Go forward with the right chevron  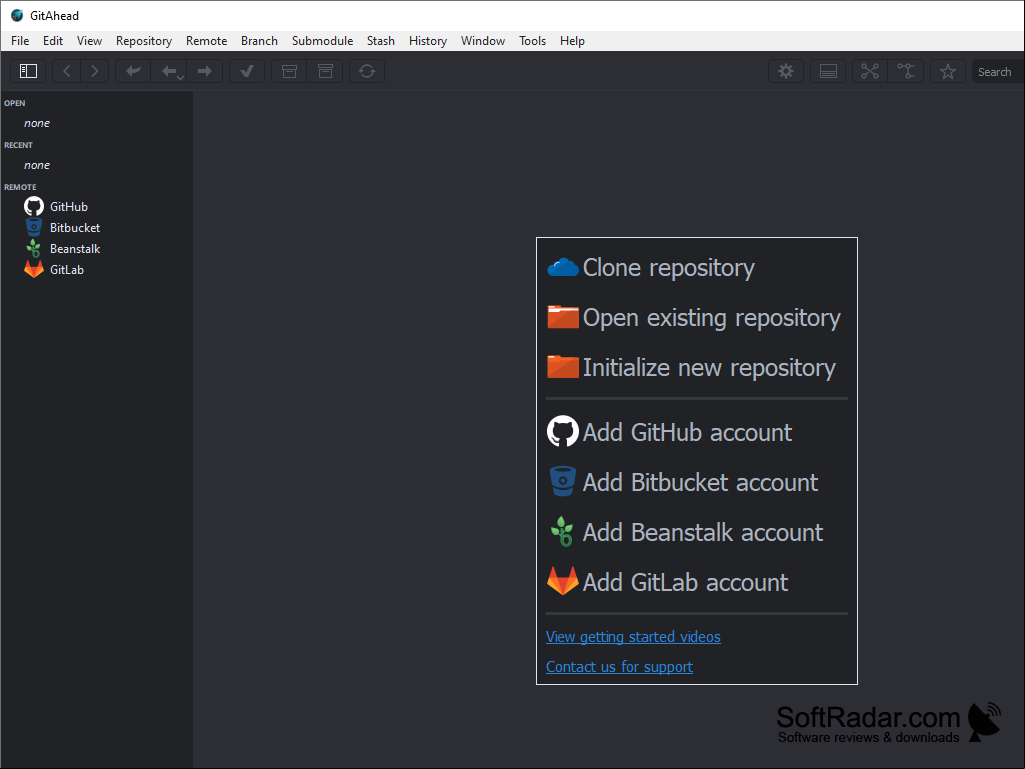[95, 71]
